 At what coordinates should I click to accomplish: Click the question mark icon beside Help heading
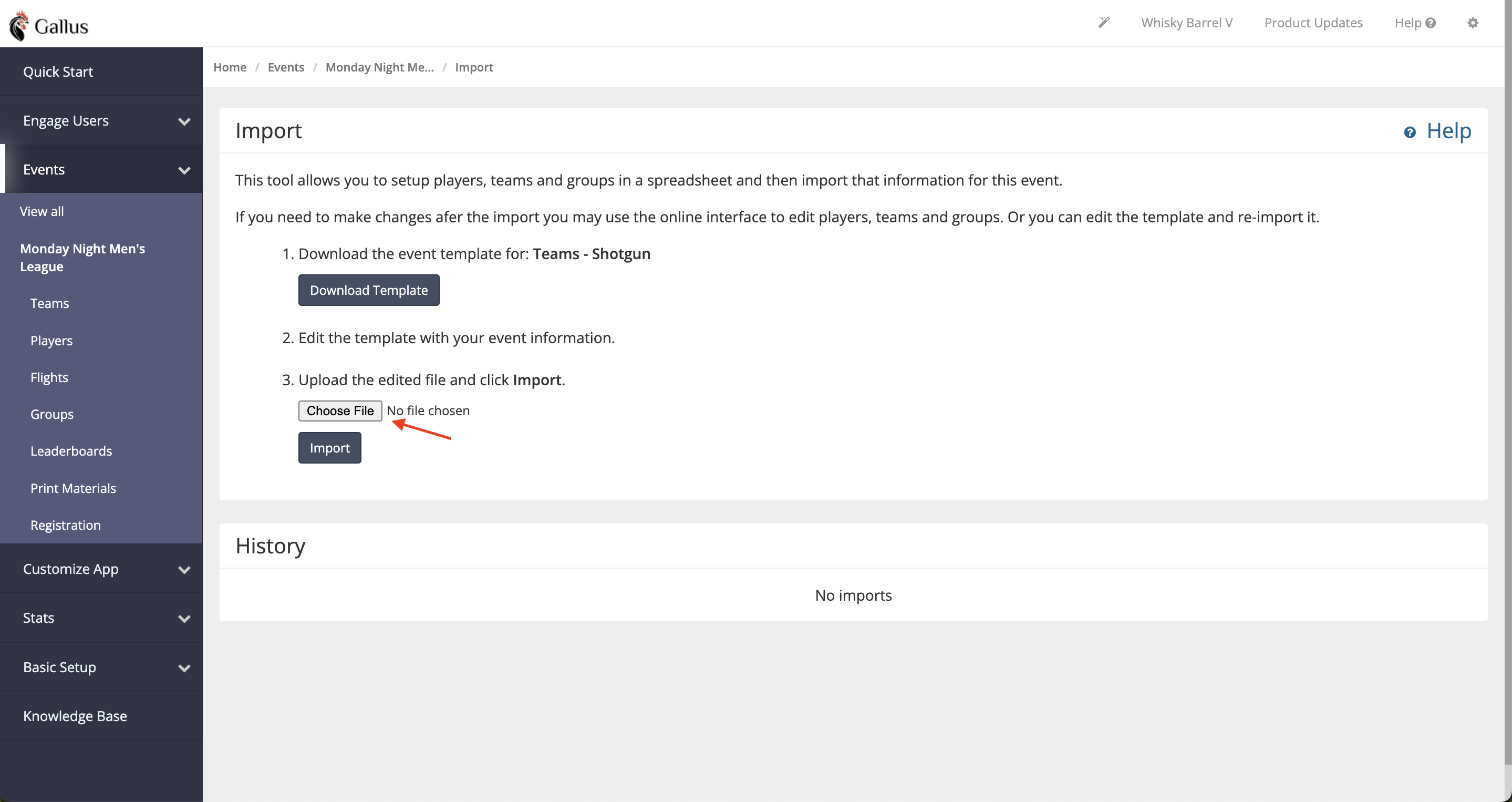click(1409, 132)
